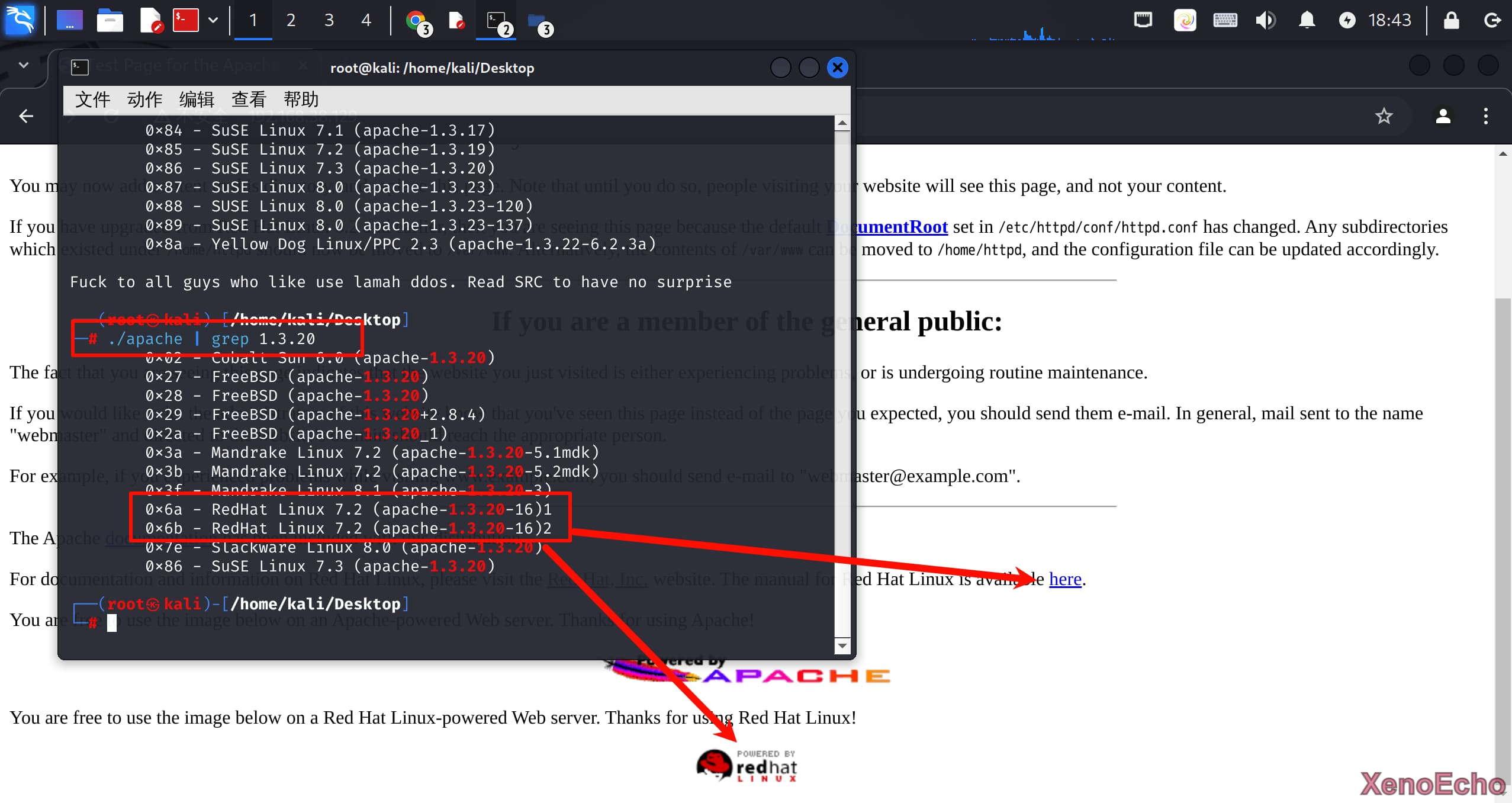Switch to workspace 3
The image size is (1512, 803).
click(329, 20)
